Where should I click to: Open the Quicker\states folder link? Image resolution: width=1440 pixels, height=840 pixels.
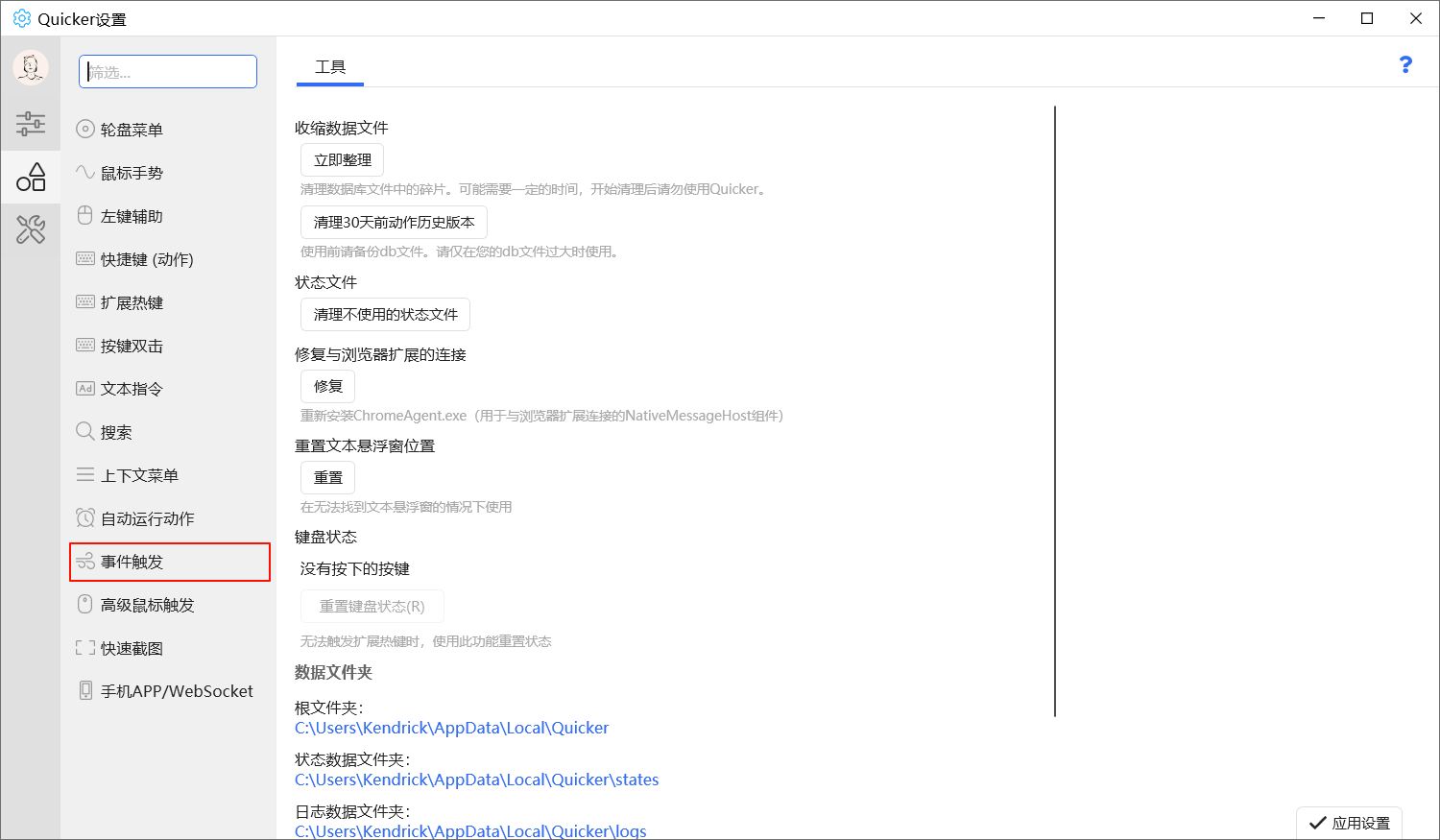point(476,780)
